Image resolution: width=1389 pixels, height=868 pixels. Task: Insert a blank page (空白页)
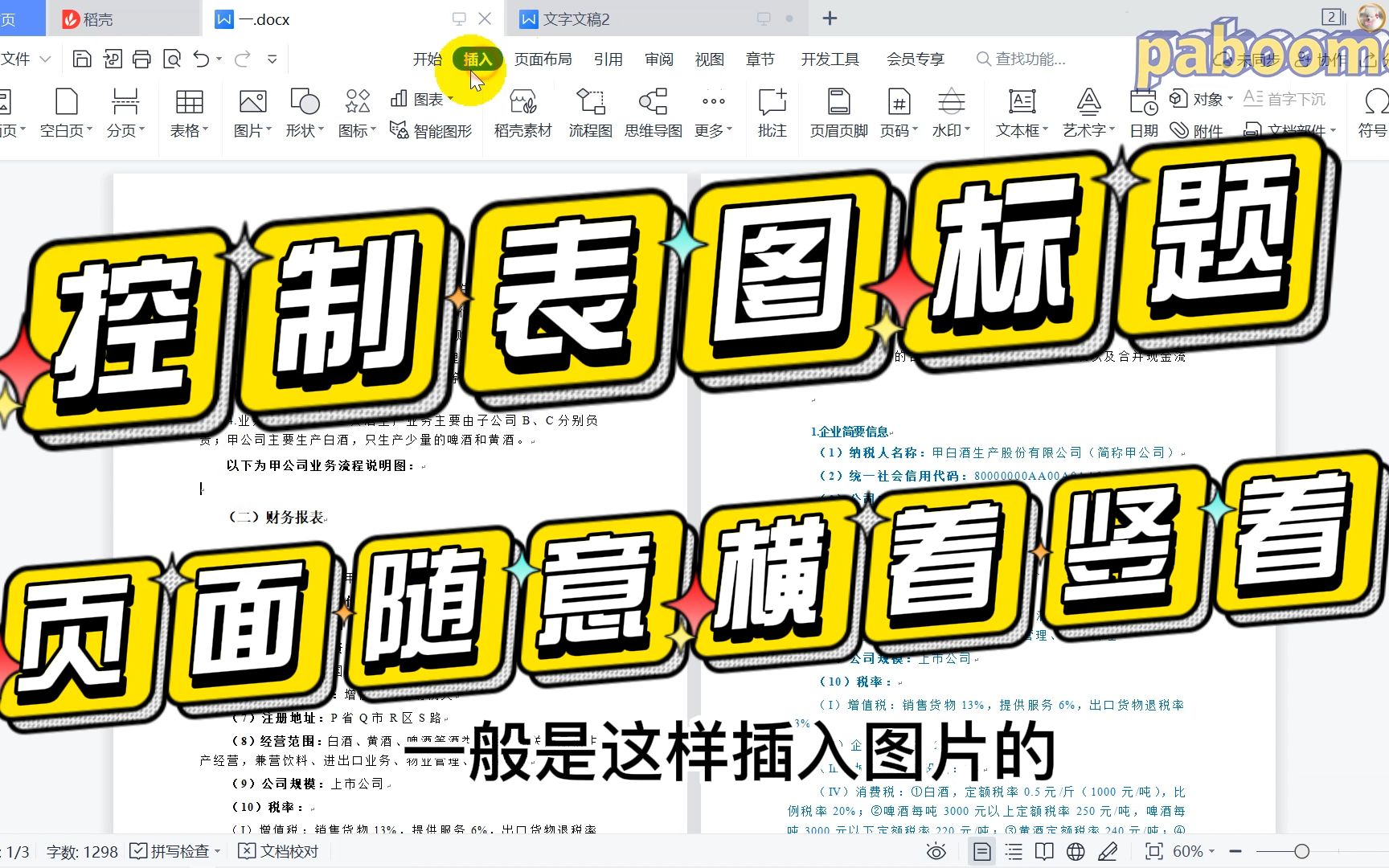click(x=66, y=113)
